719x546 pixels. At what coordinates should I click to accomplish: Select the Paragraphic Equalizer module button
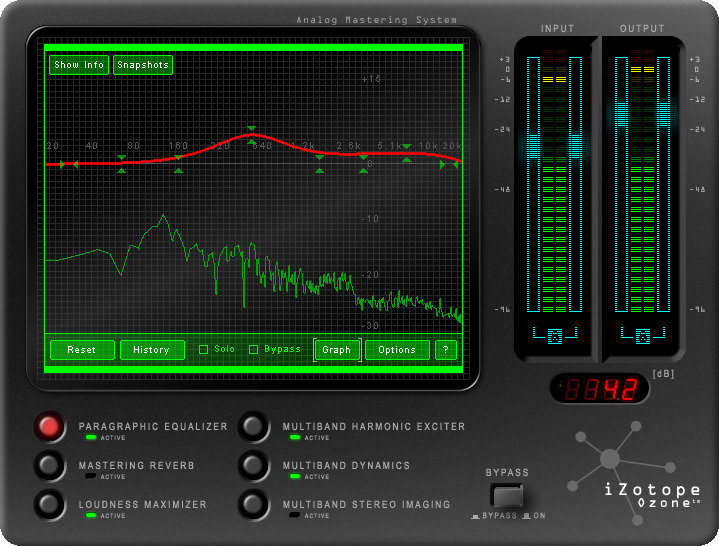coord(49,426)
